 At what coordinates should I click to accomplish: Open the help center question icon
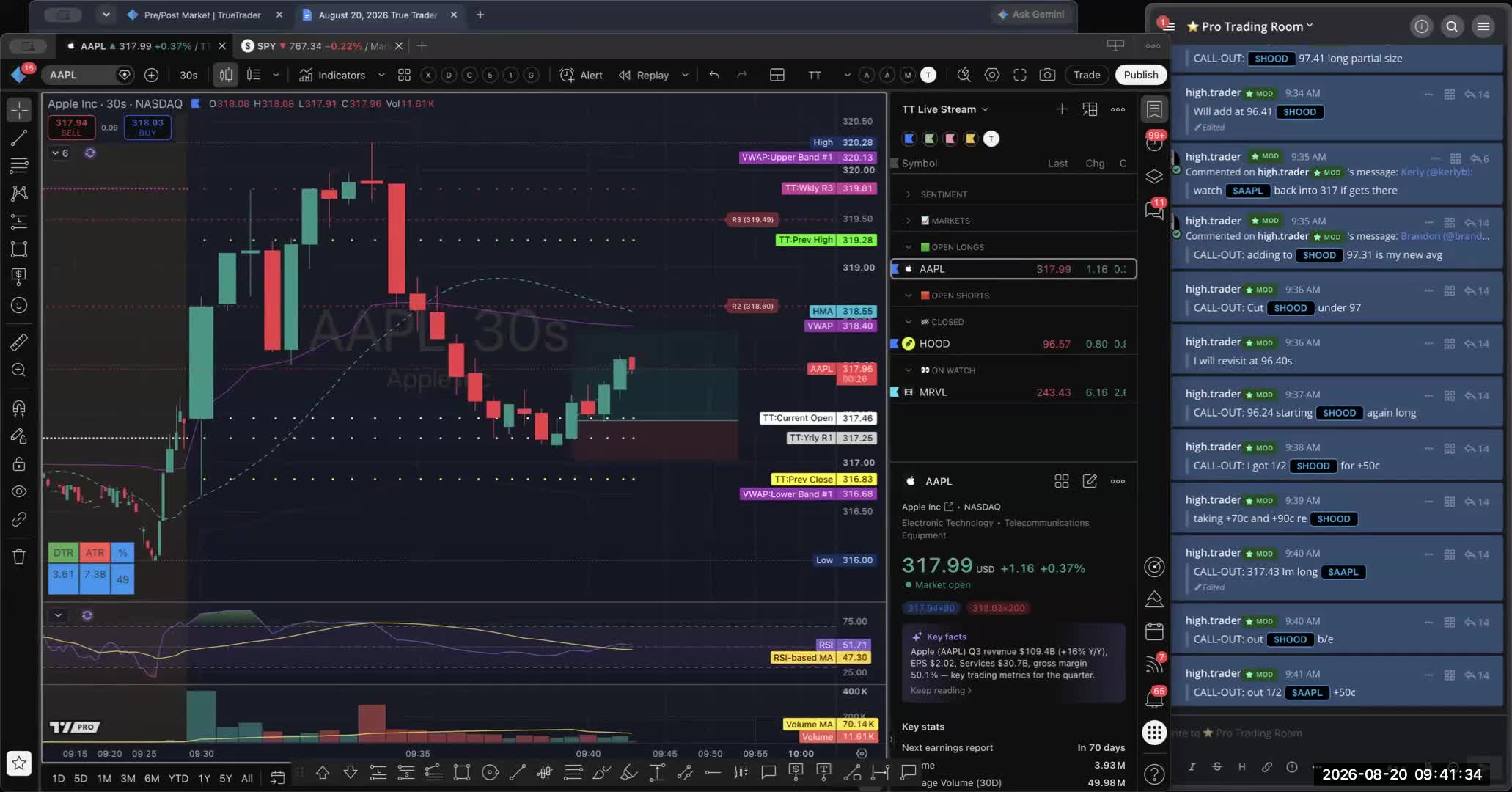coord(1154,774)
